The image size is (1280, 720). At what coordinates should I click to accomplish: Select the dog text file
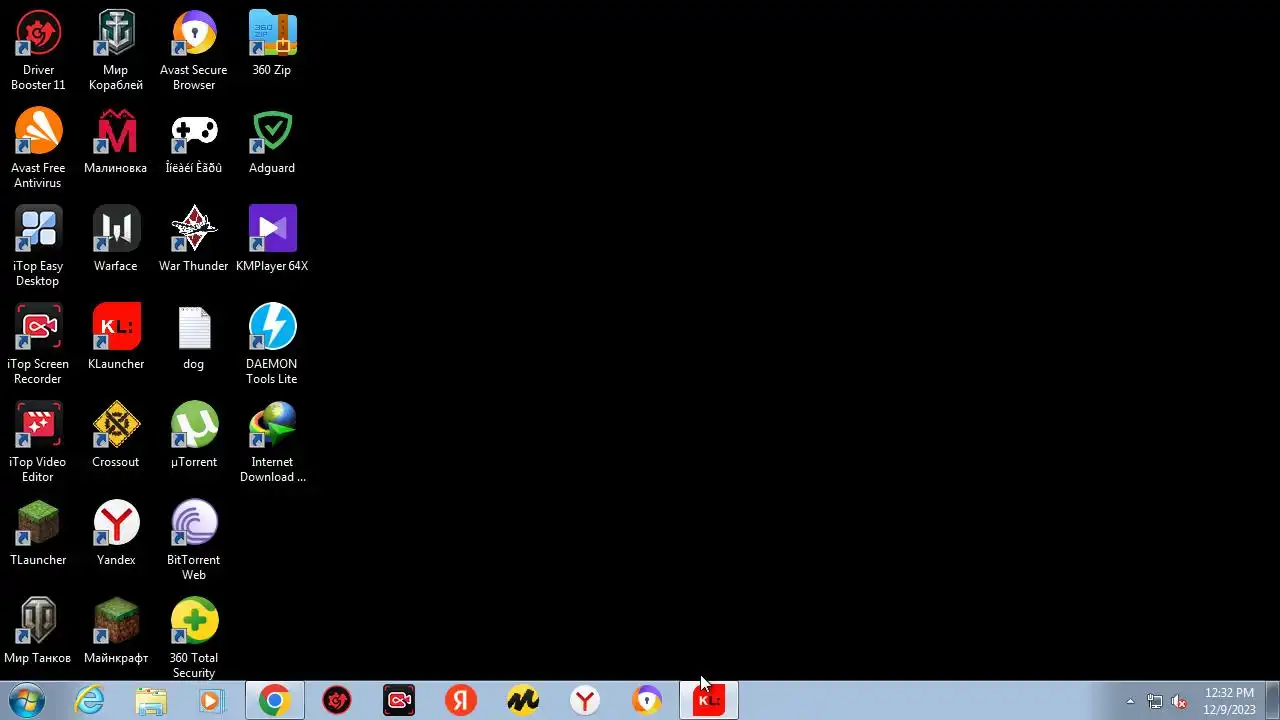[x=194, y=338]
